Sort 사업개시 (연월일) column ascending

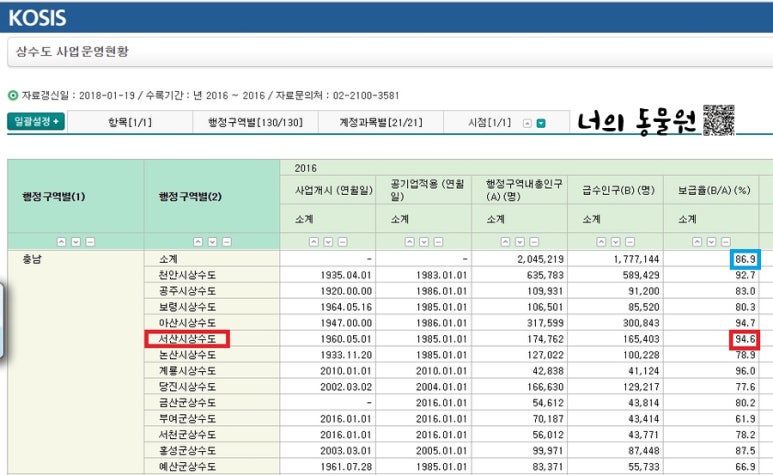(314, 242)
